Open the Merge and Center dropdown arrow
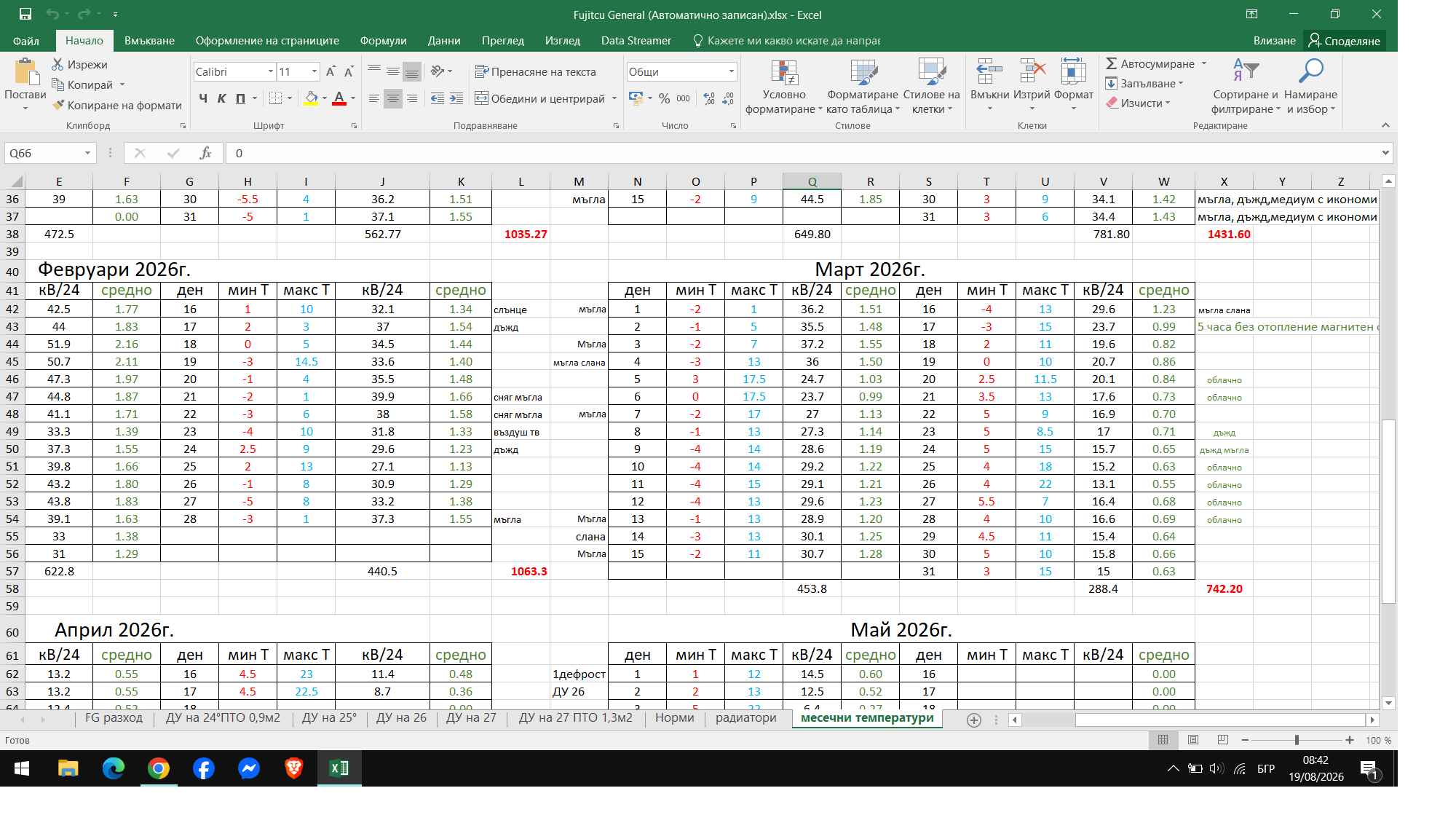This screenshot has height=839, width=1456. point(614,98)
